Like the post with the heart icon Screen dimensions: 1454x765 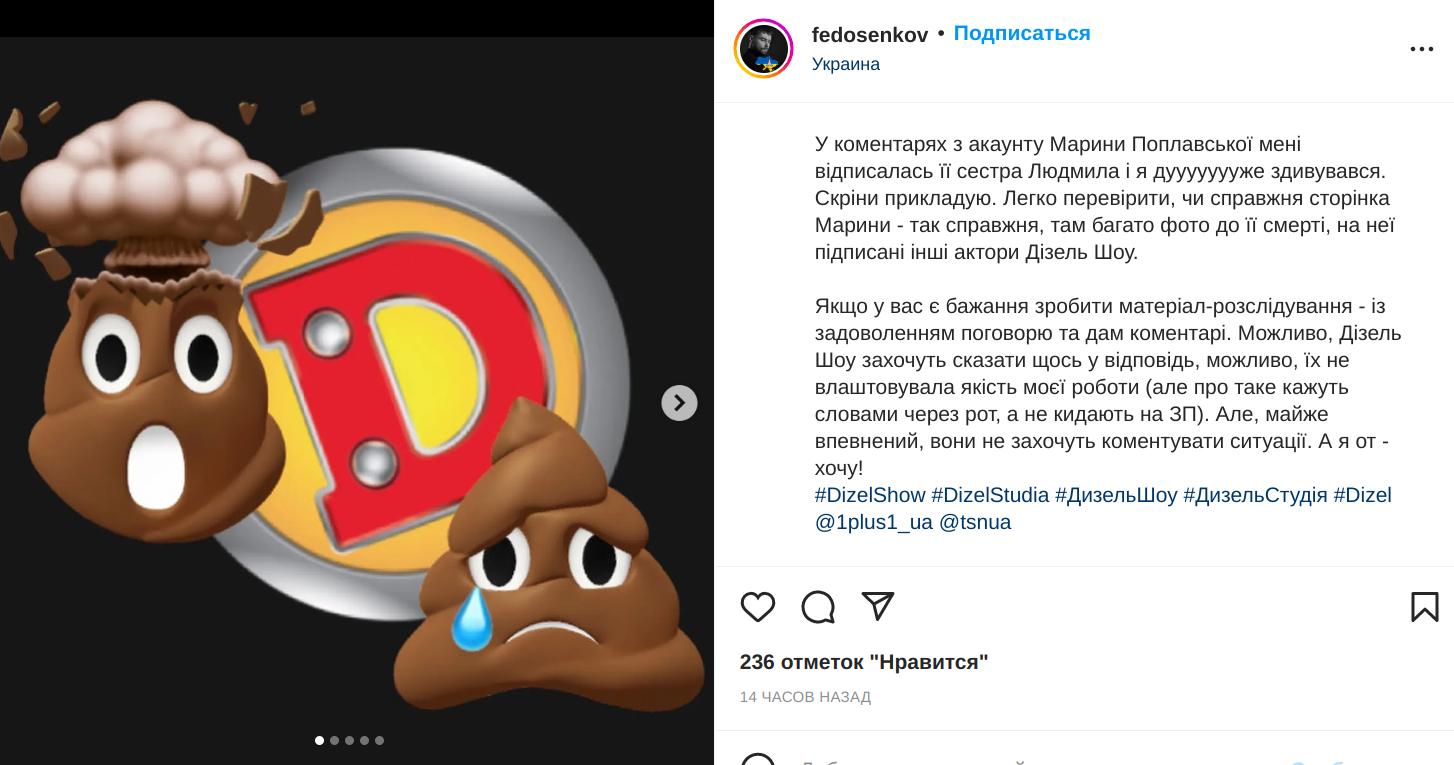coord(758,606)
